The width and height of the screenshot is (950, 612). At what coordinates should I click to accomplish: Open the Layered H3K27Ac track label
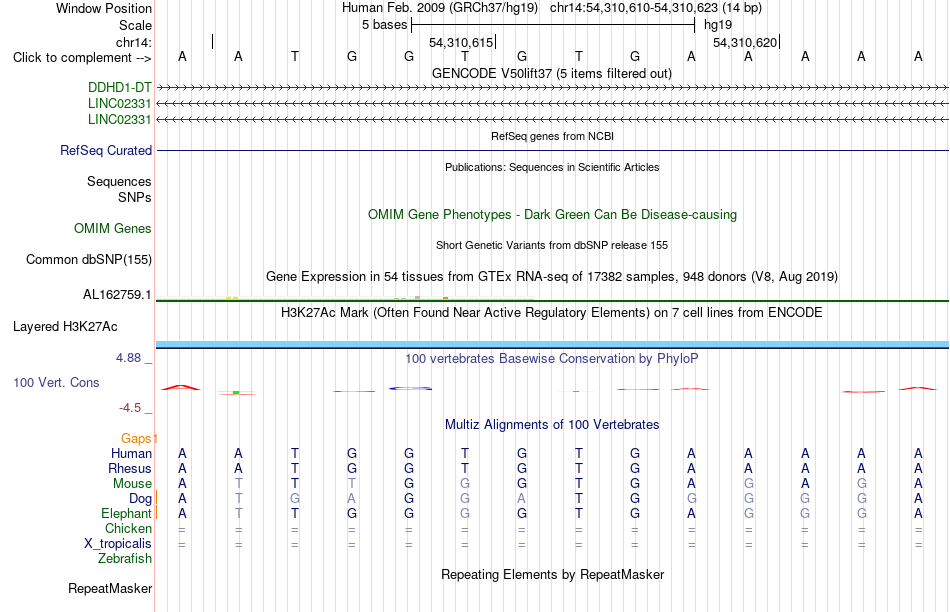(65, 327)
